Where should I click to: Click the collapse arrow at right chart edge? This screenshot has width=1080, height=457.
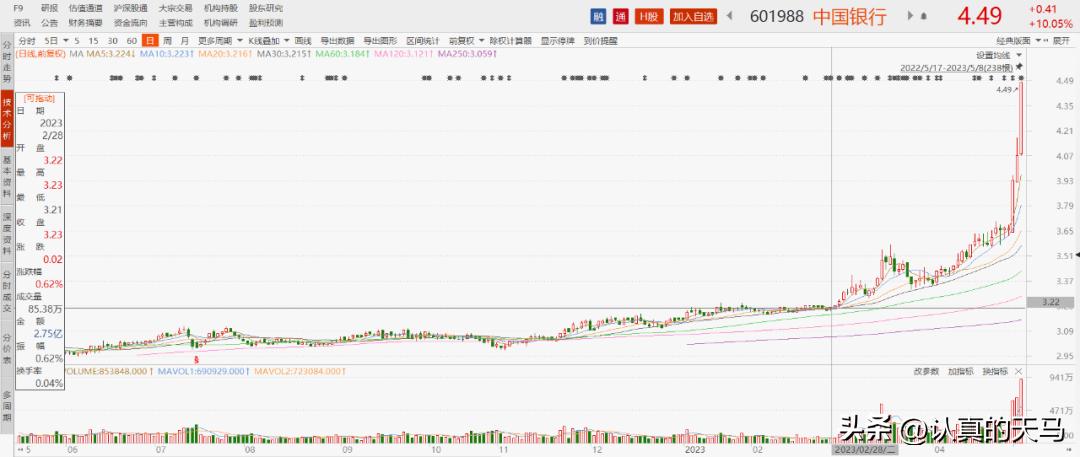tap(1077, 255)
